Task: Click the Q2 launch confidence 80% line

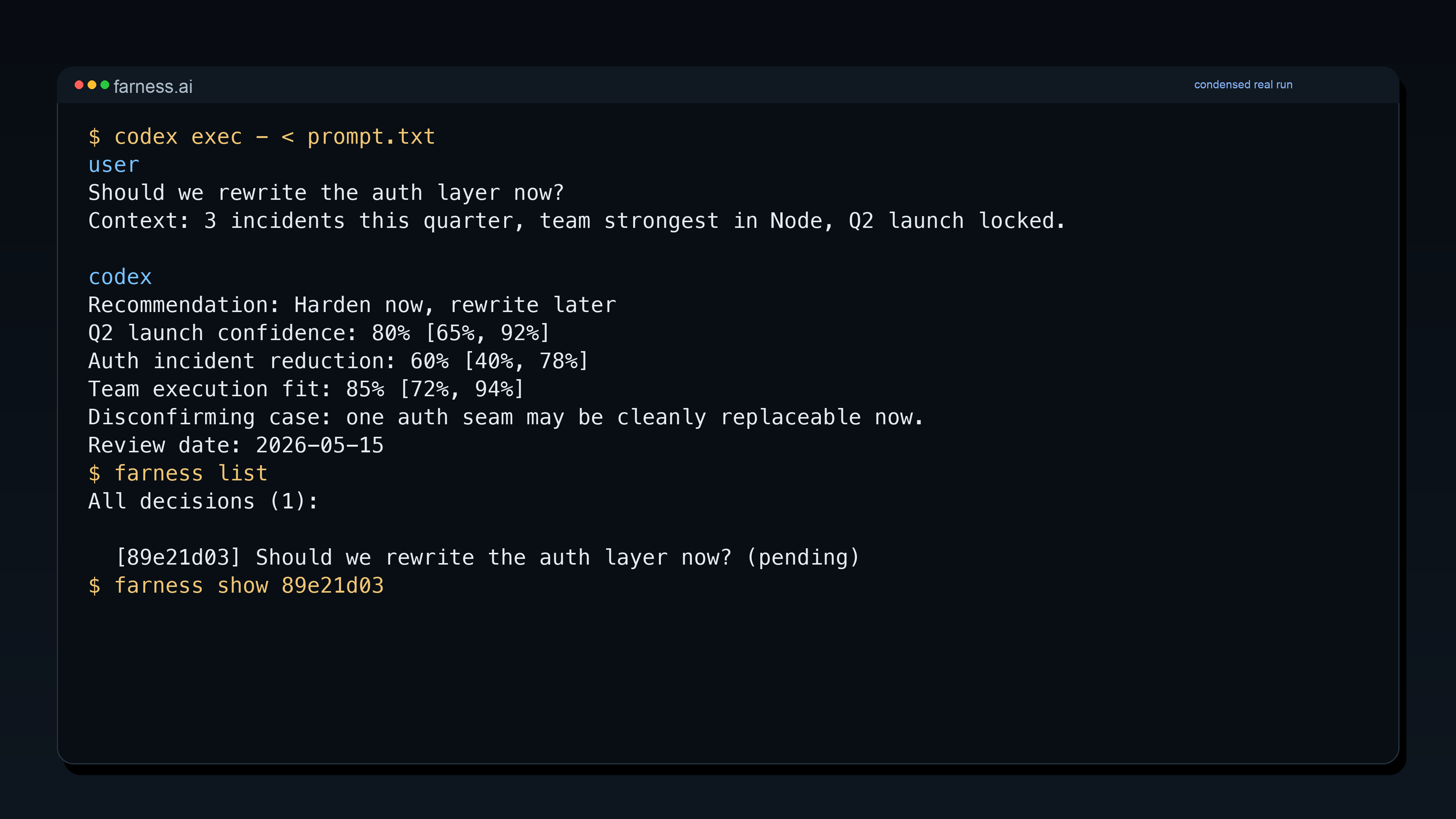Action: coord(319,333)
